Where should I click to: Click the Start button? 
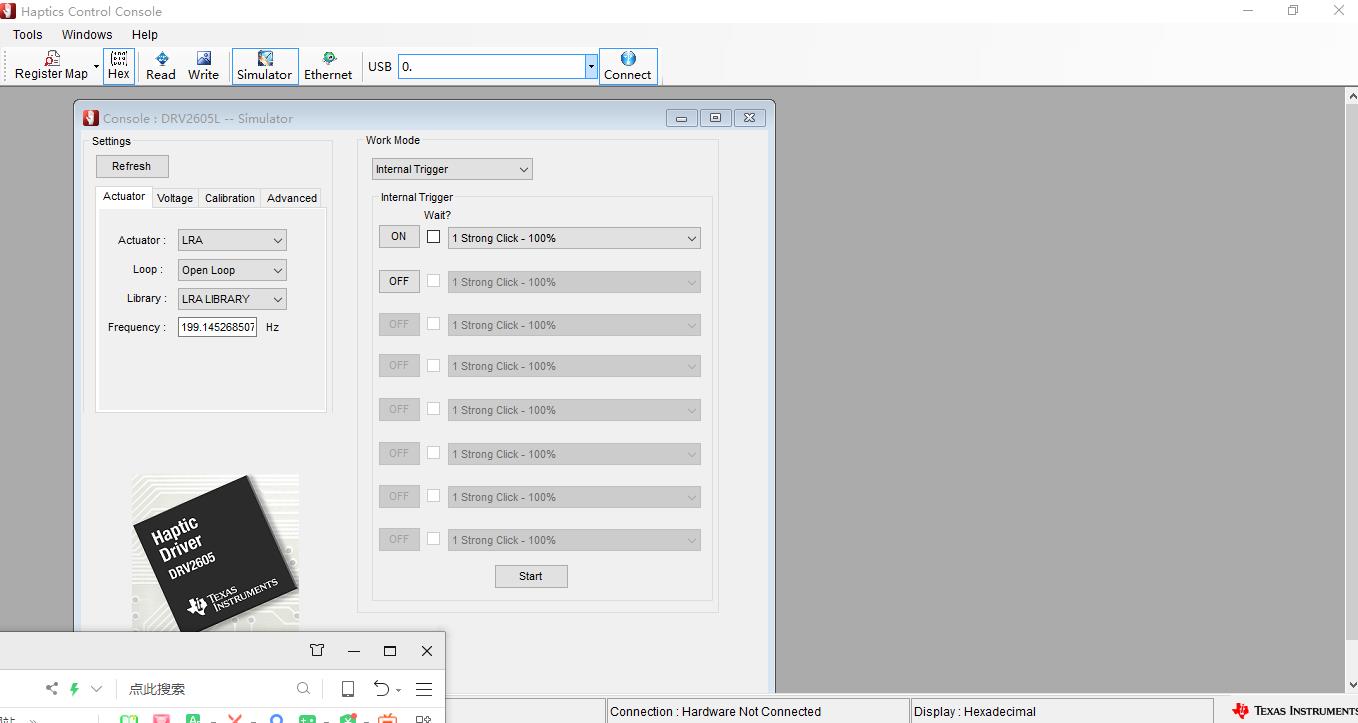coord(531,576)
